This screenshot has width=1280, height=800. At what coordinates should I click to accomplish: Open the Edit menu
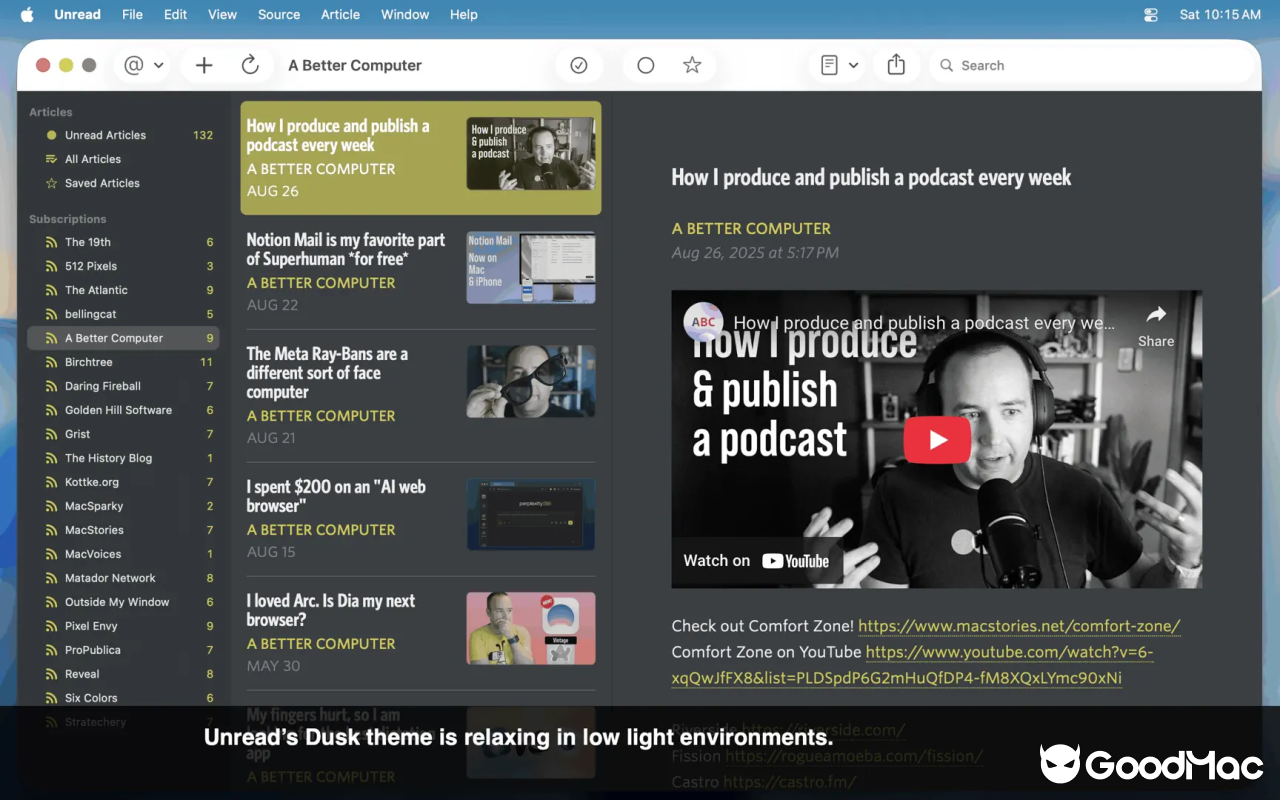pos(176,14)
